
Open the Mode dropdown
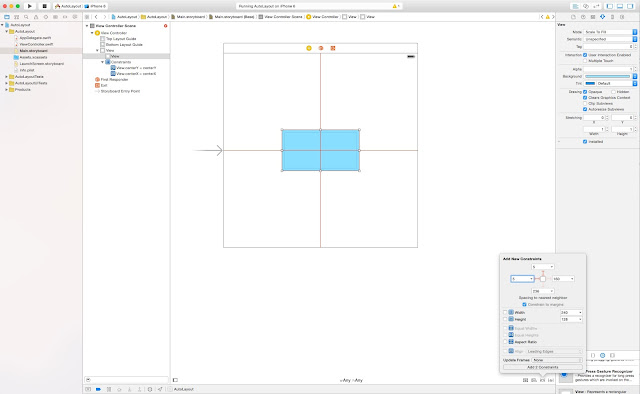click(610, 32)
